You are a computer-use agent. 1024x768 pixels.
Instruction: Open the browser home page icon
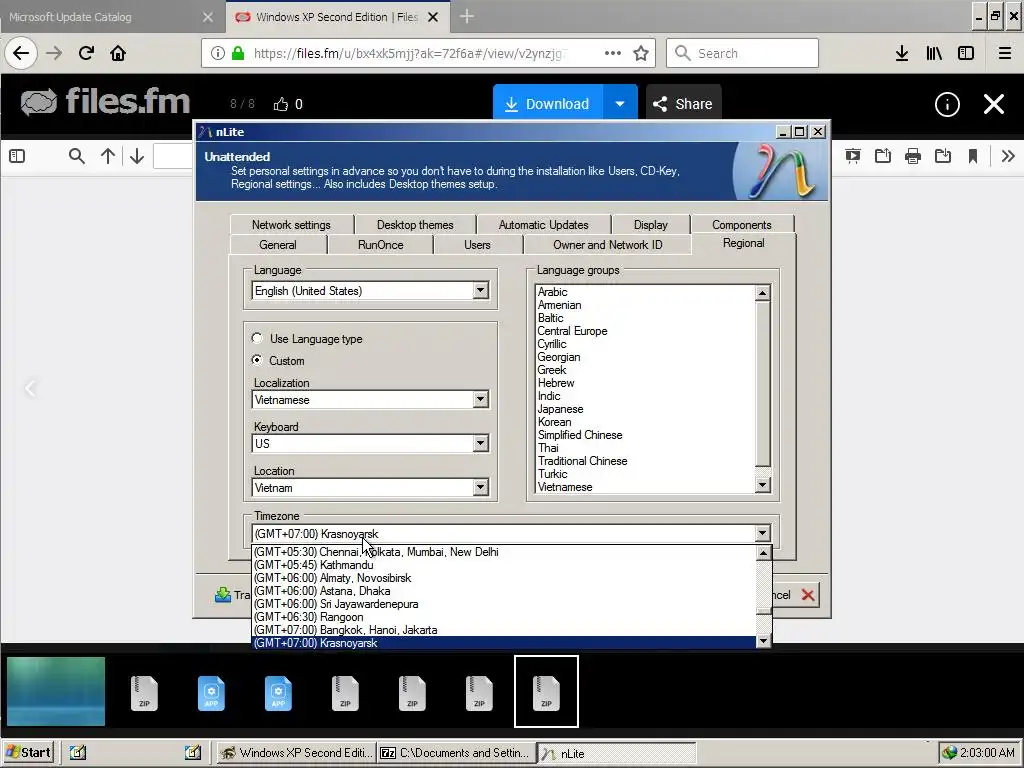tap(118, 53)
